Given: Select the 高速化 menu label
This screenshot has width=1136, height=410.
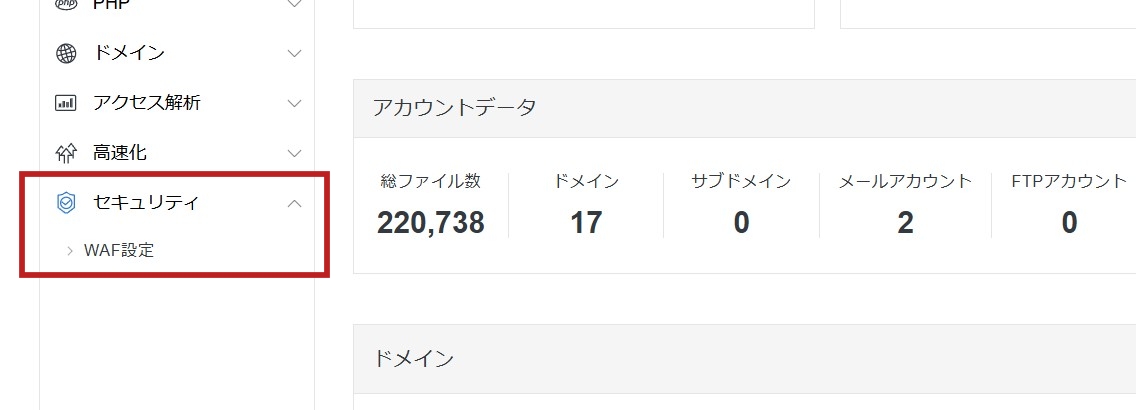Looking at the screenshot, I should 120,153.
